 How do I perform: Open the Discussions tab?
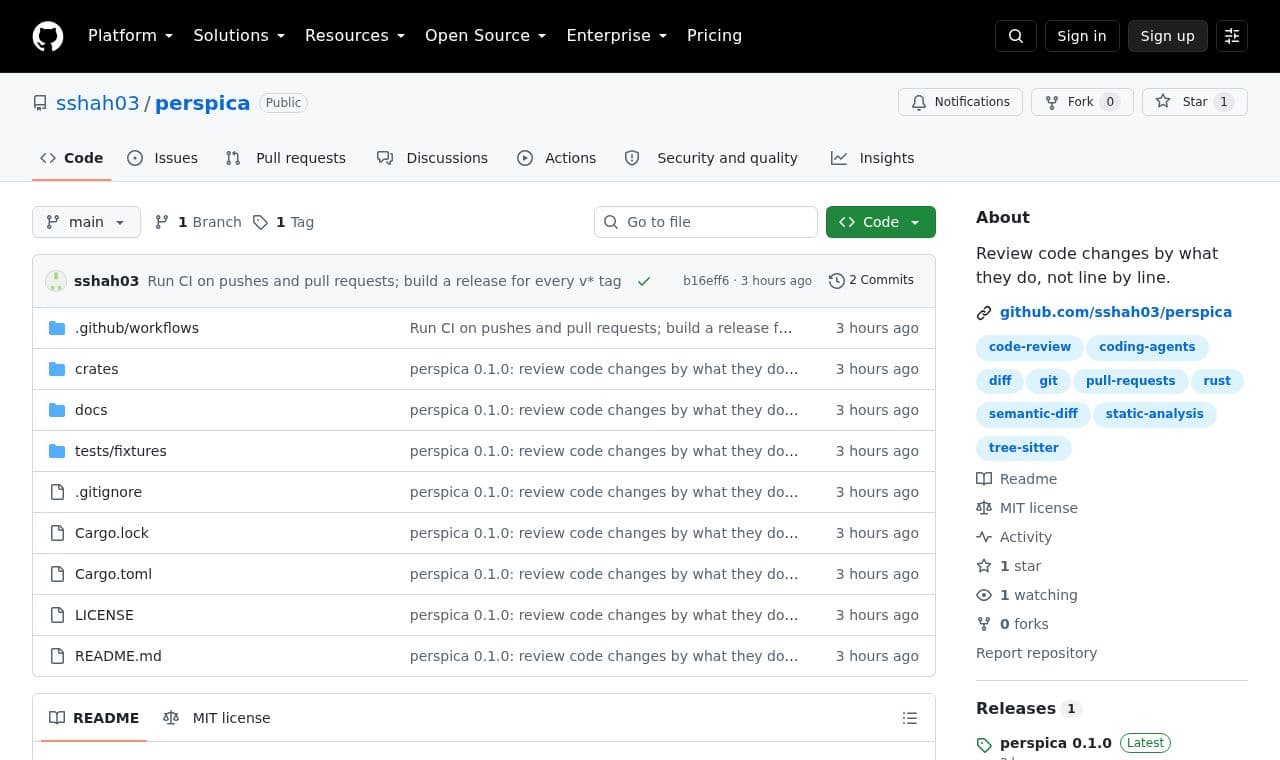coord(432,158)
